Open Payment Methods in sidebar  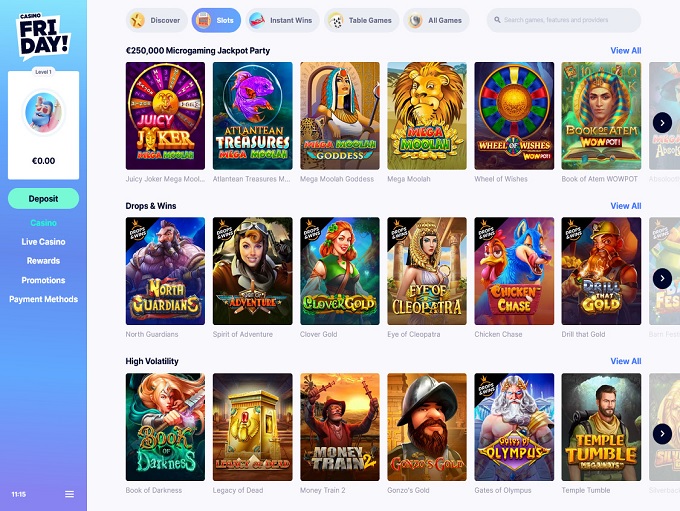click(43, 299)
